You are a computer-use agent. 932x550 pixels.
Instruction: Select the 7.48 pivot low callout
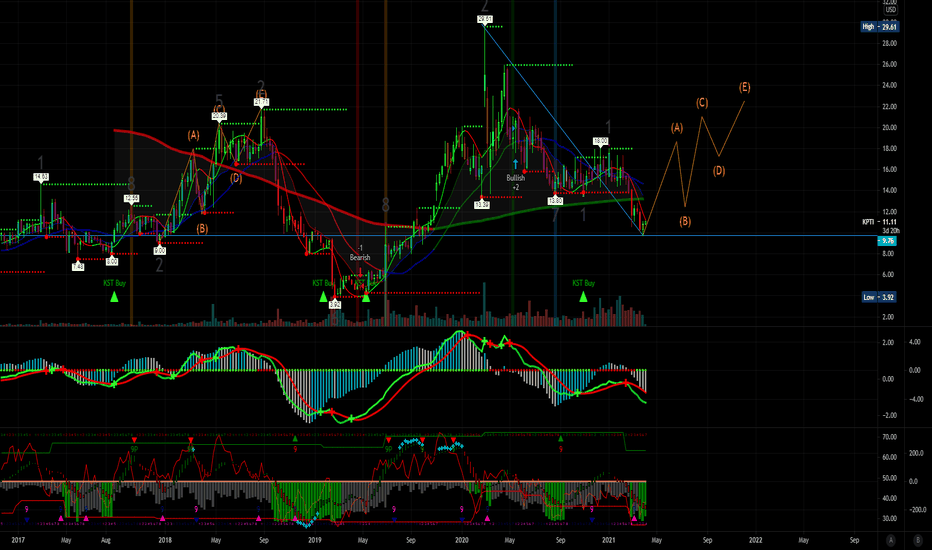tap(78, 267)
